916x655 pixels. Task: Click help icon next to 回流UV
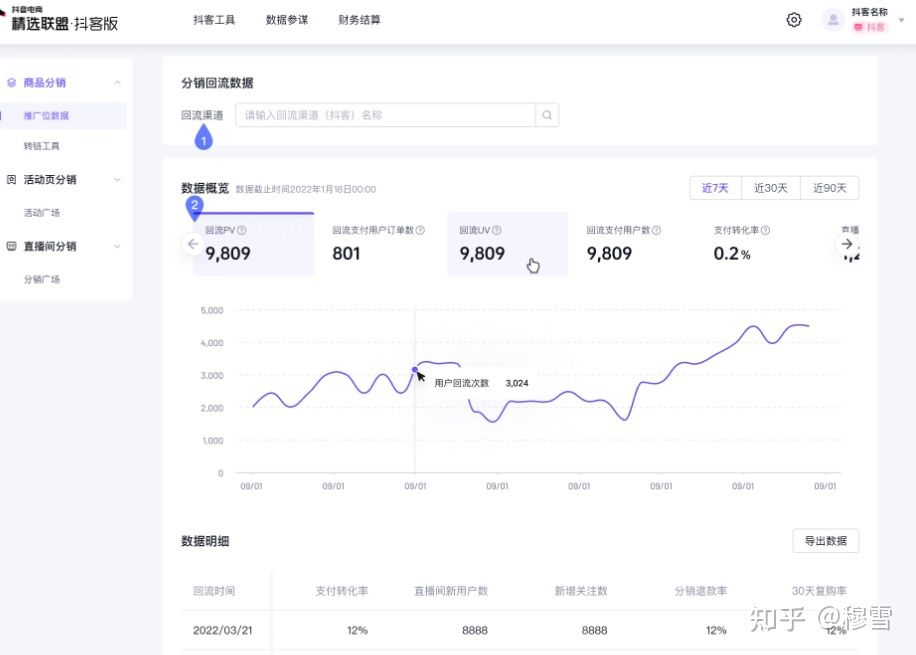pyautogui.click(x=496, y=230)
